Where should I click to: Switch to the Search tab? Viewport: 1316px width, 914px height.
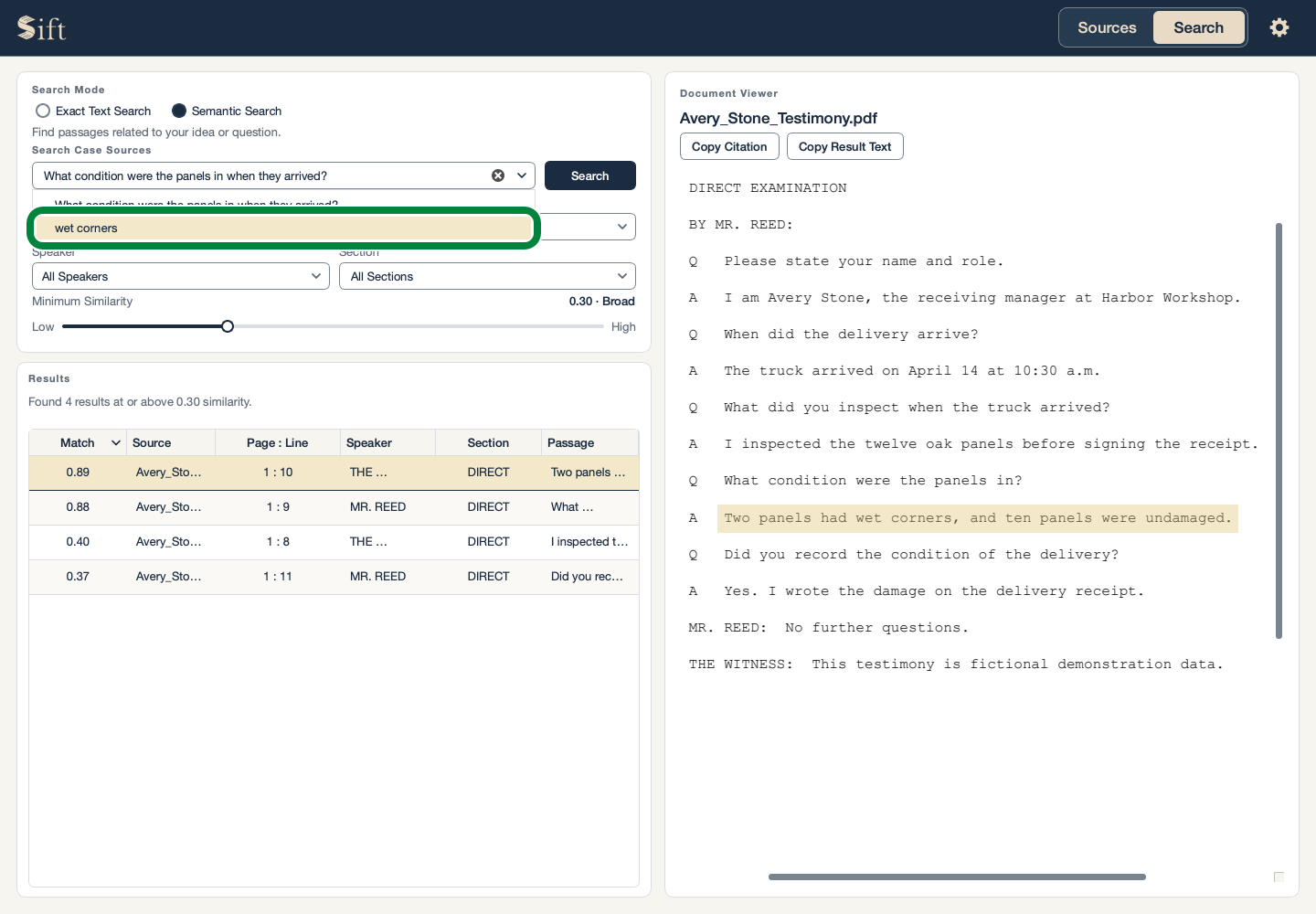tap(1198, 27)
